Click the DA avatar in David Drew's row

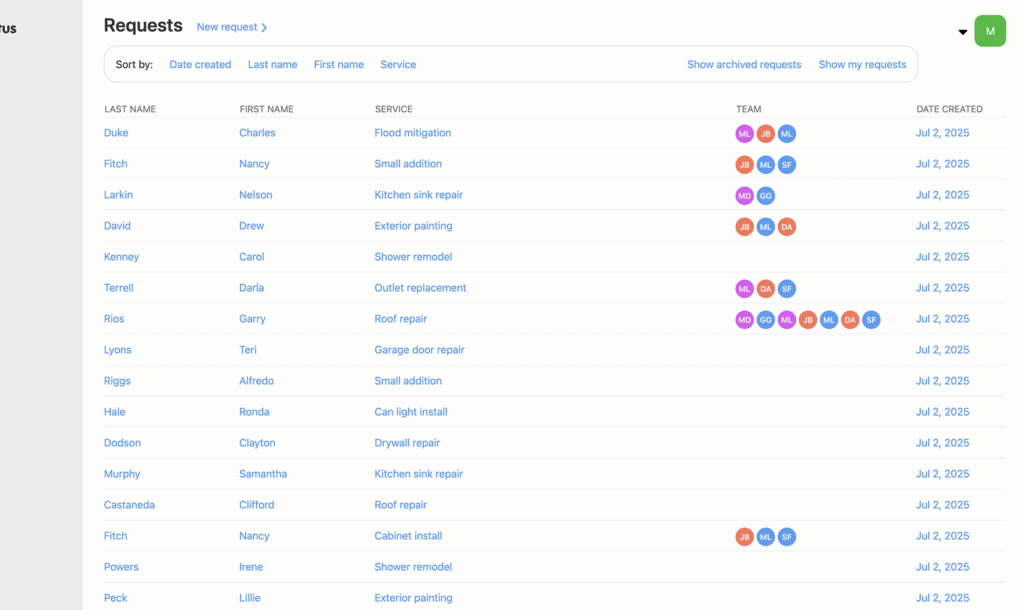tap(787, 227)
